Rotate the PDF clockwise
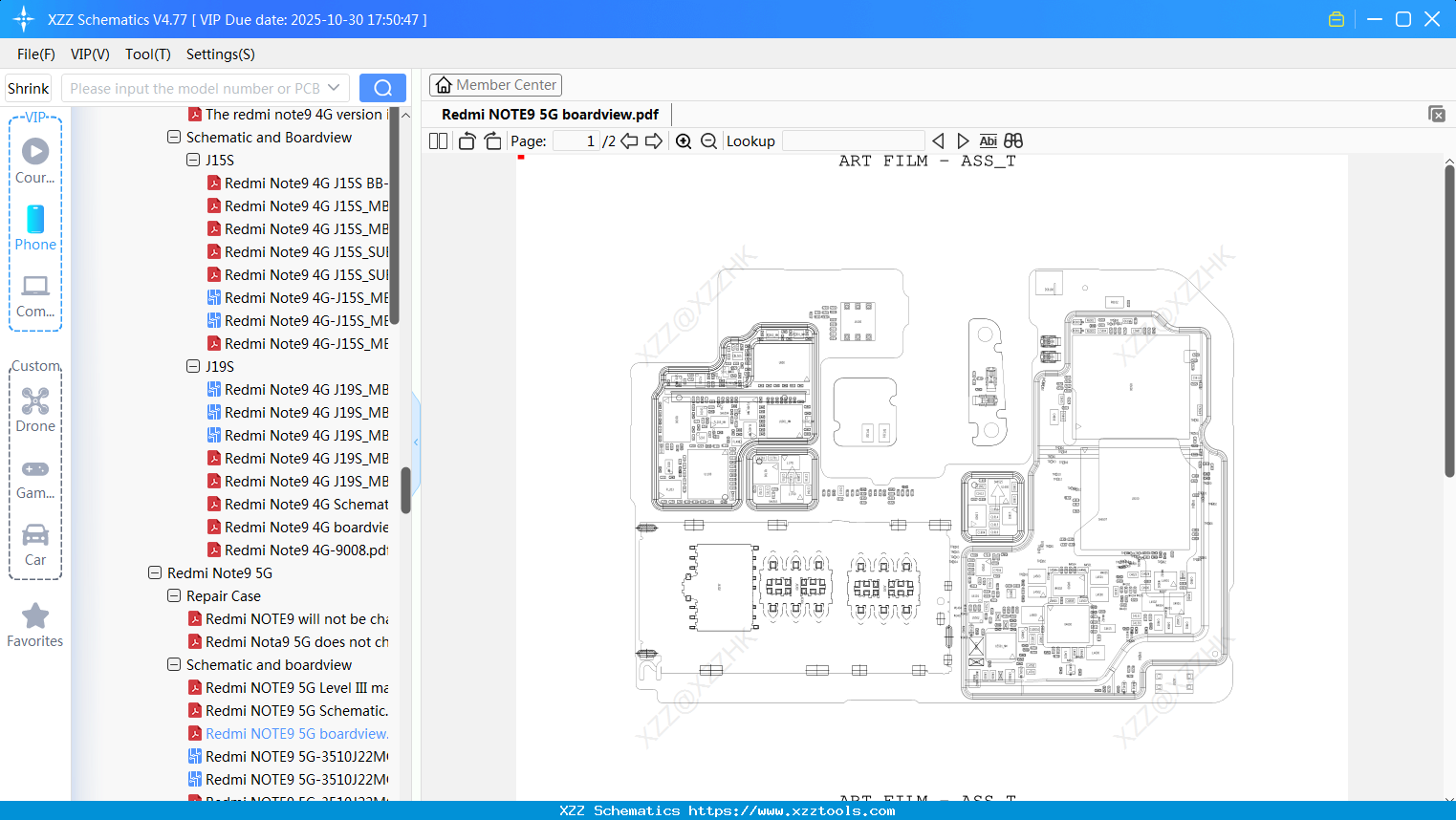This screenshot has width=1456, height=820. [492, 140]
